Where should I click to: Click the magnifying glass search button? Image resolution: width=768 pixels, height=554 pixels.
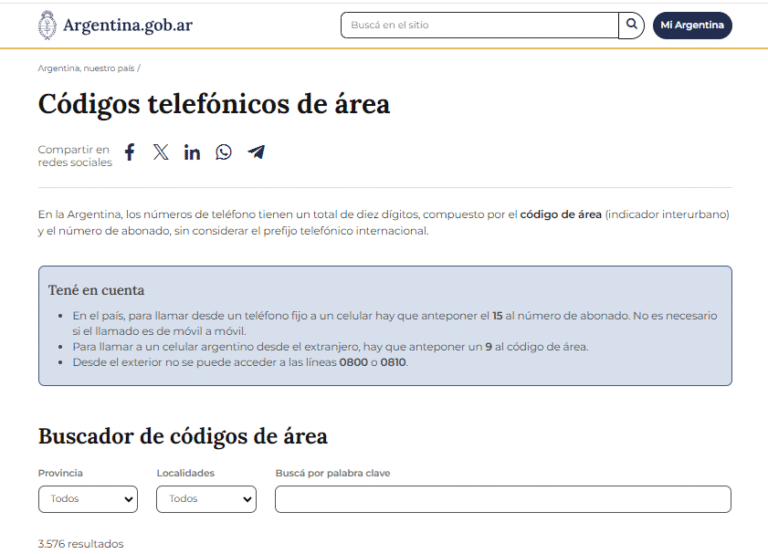tap(631, 25)
